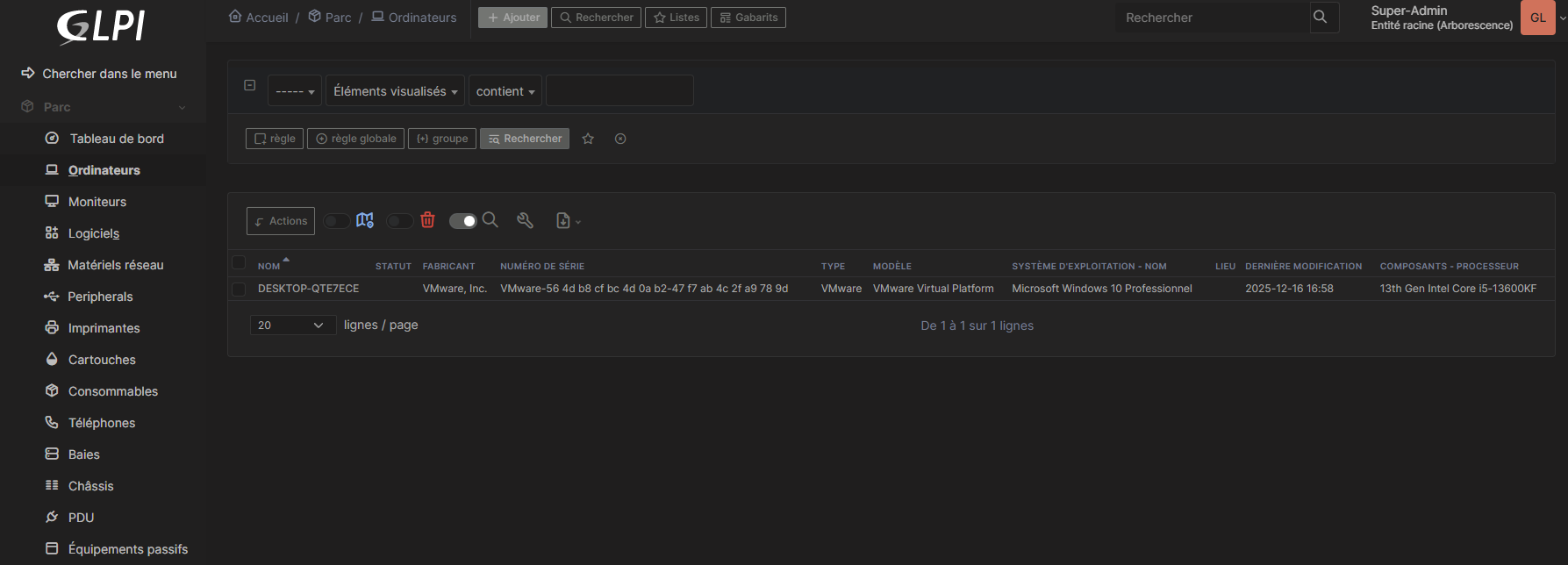Collapse the search criteria with the minus icon

click(250, 85)
